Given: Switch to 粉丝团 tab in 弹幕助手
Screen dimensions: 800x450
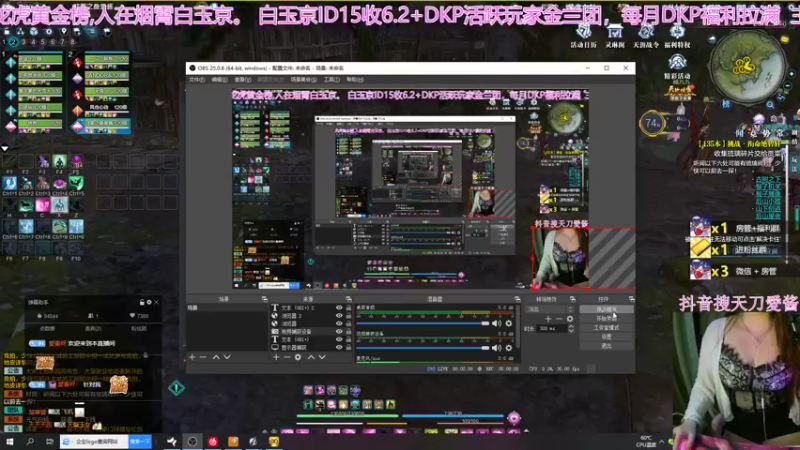Looking at the screenshot, I should [139, 329].
